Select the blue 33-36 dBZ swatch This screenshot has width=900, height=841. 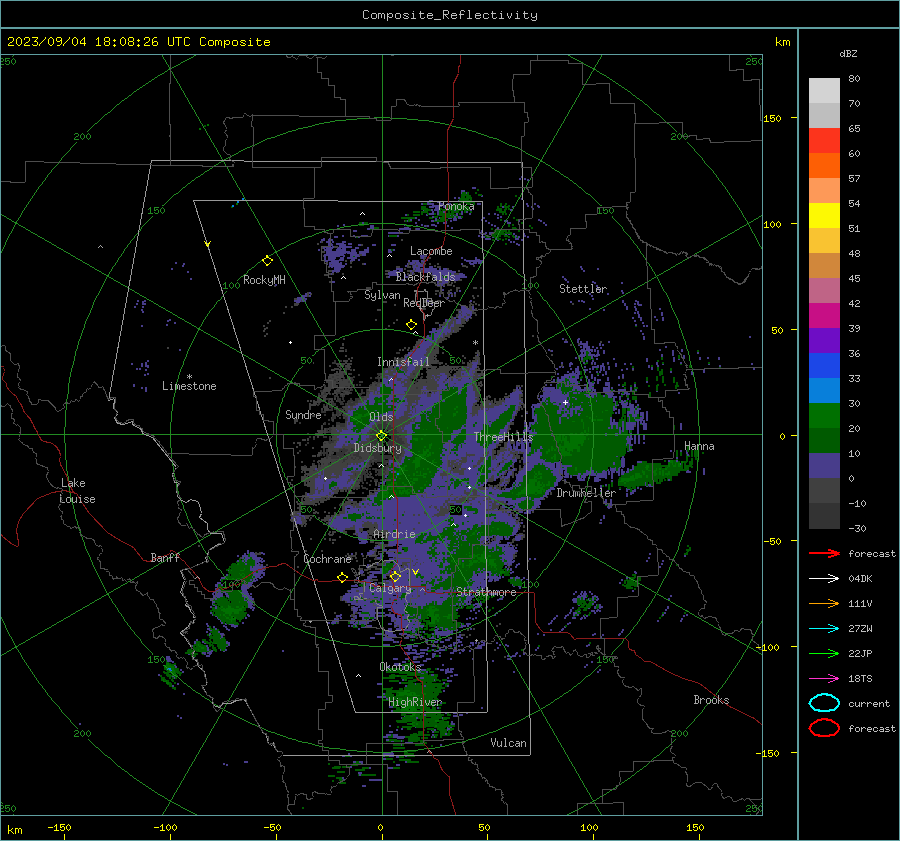[x=824, y=366]
